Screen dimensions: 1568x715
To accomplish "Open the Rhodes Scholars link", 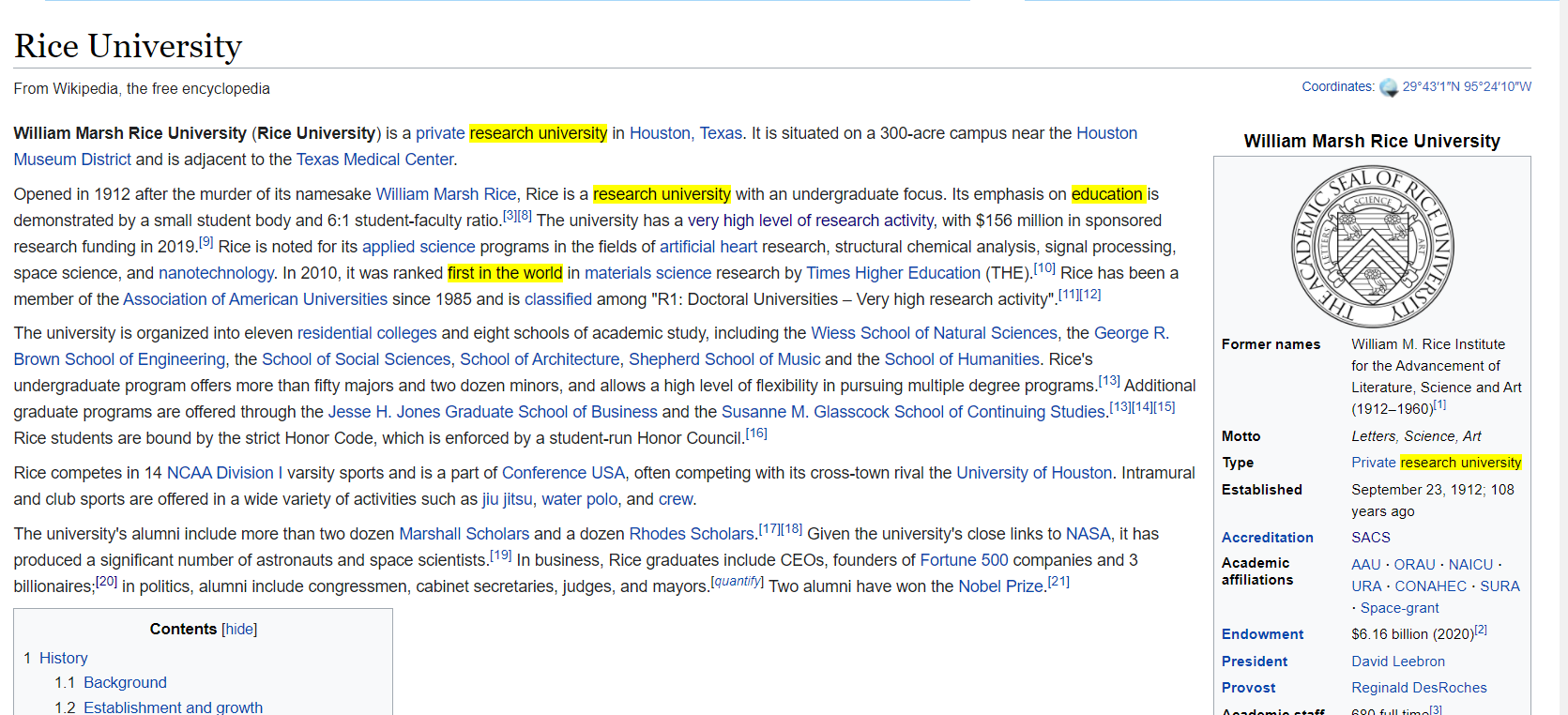I will [693, 534].
